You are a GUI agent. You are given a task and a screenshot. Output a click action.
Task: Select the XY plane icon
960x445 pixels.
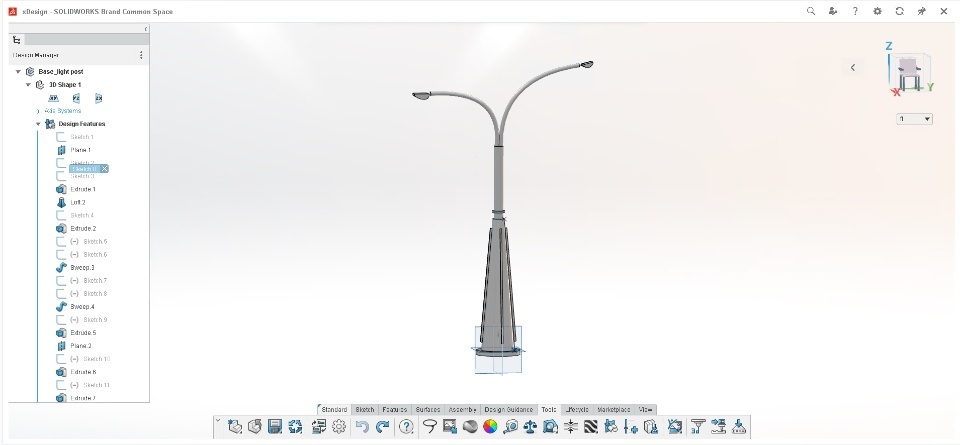pyautogui.click(x=53, y=98)
